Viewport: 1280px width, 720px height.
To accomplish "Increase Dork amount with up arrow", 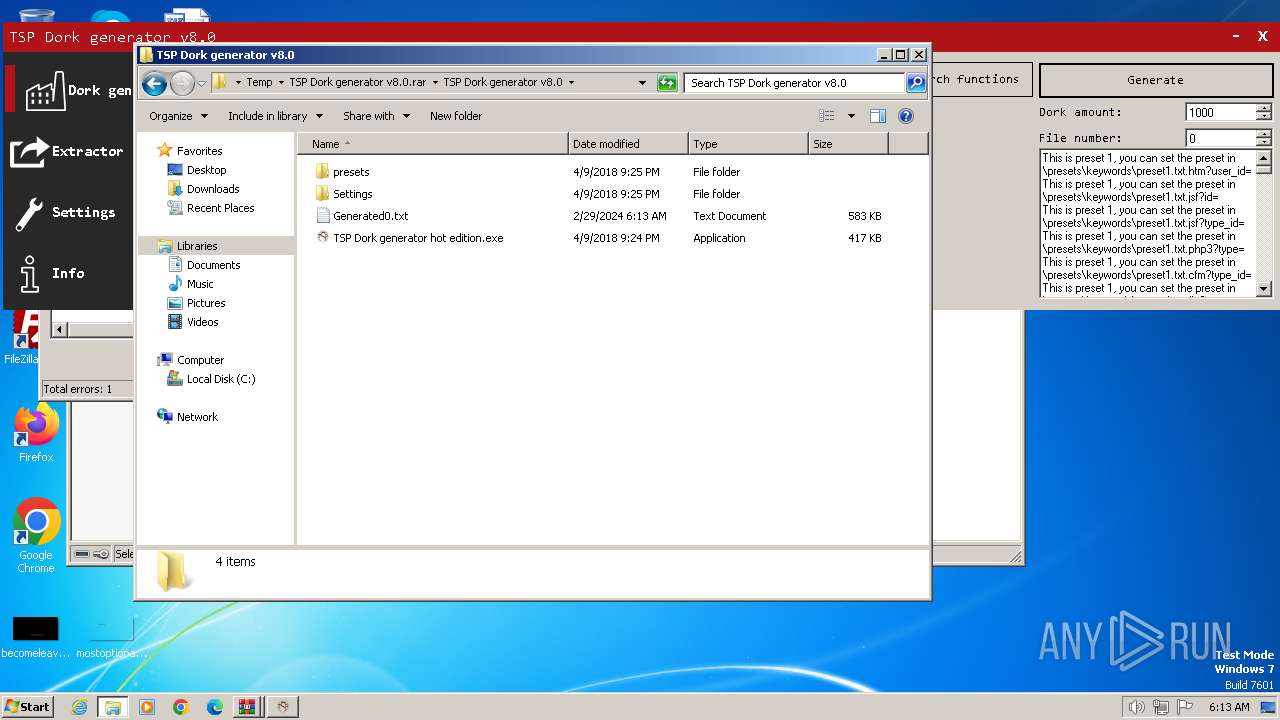I will tap(1264, 108).
